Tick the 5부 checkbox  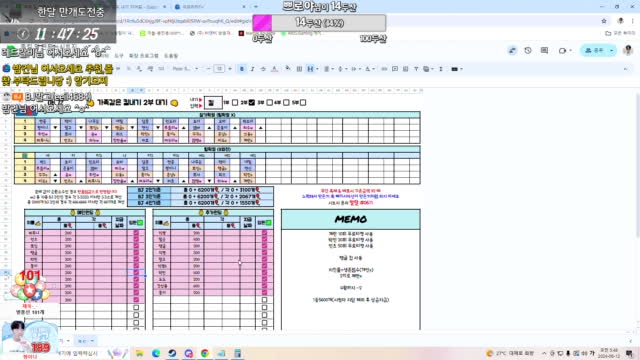click(303, 102)
